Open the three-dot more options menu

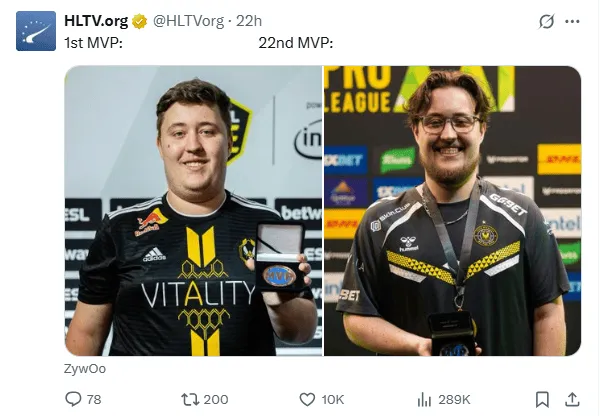click(572, 21)
